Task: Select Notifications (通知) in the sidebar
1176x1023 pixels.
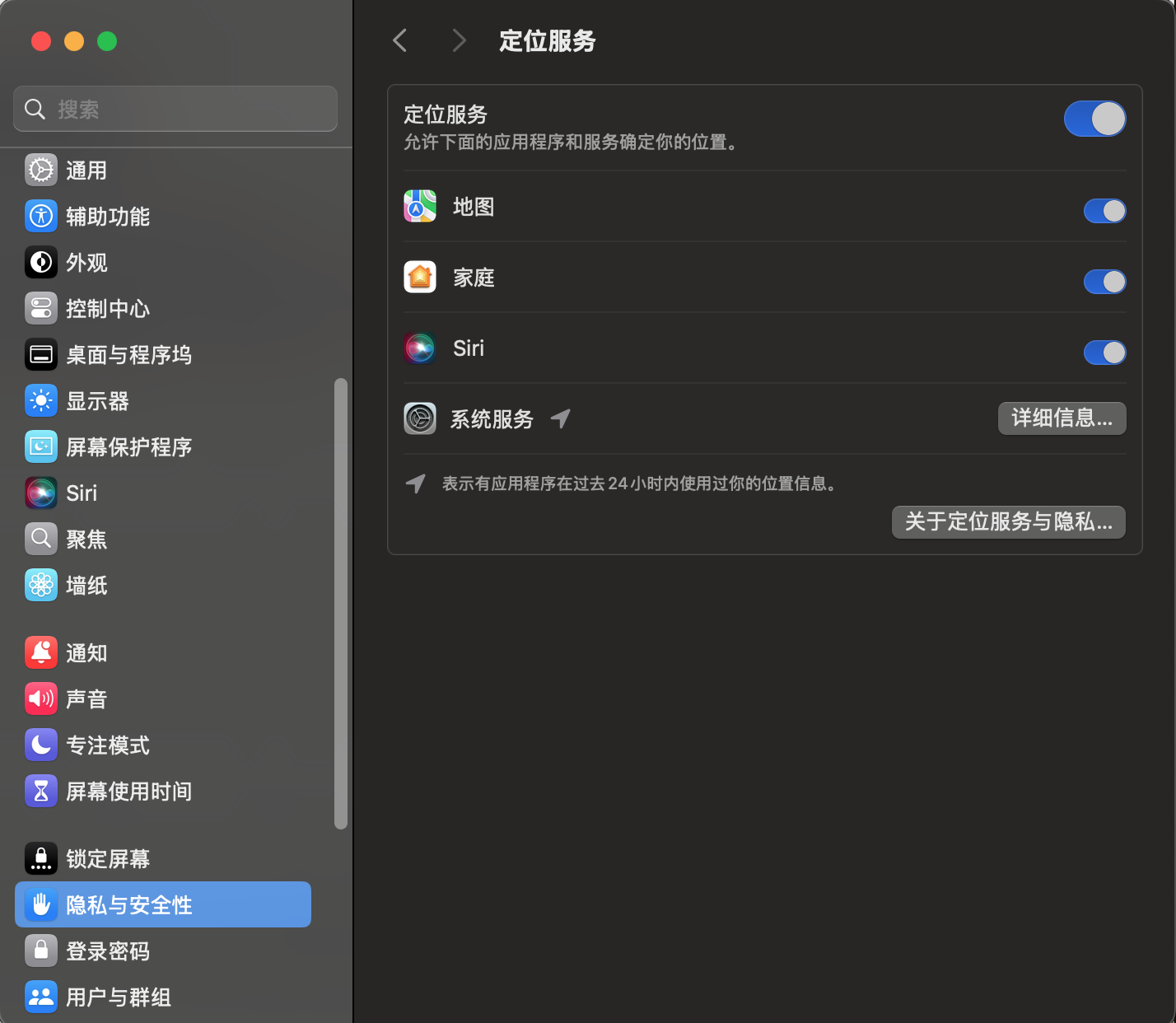Action: pyautogui.click(x=86, y=653)
